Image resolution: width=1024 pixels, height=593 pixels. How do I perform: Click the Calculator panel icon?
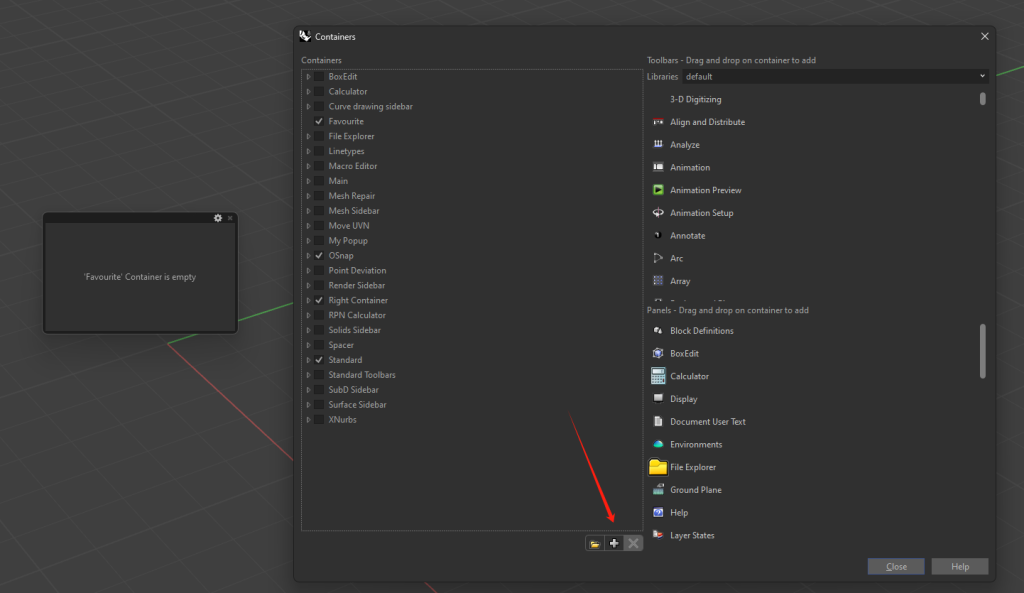tap(658, 376)
